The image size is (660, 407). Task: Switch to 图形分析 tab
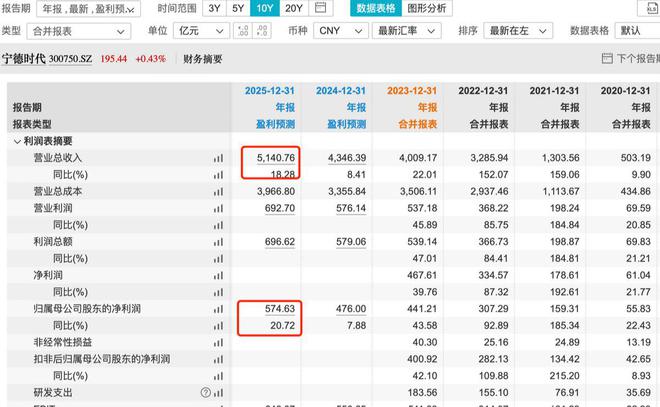click(x=427, y=8)
